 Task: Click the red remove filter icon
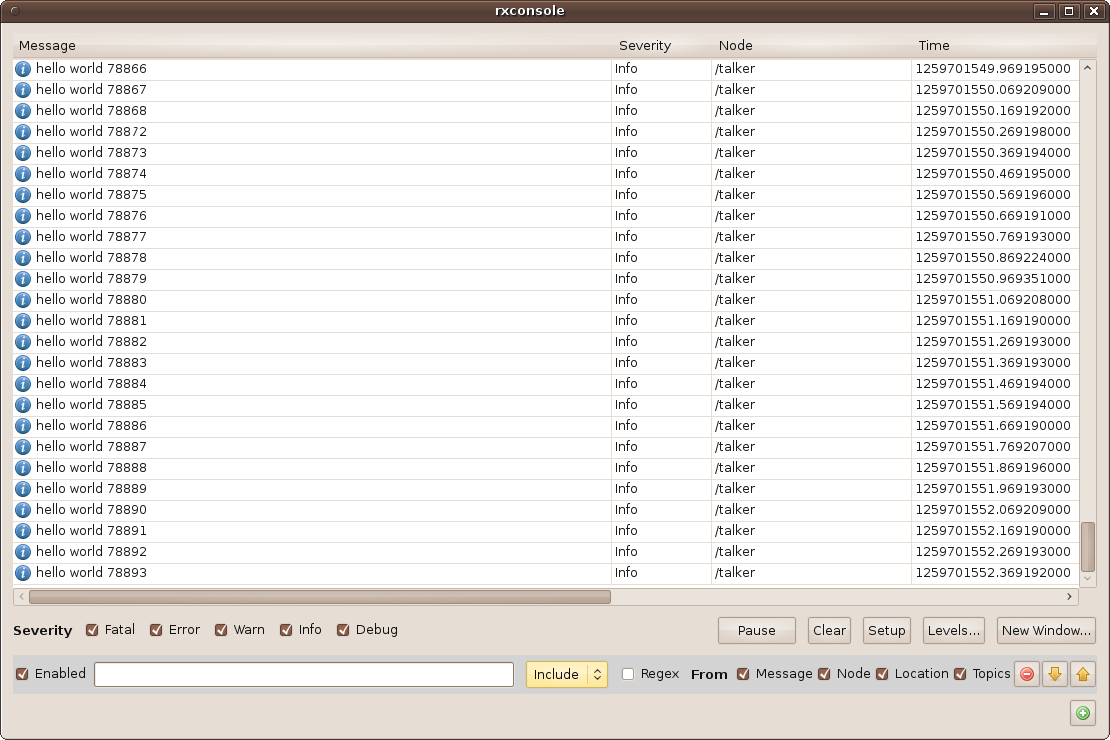(1027, 674)
